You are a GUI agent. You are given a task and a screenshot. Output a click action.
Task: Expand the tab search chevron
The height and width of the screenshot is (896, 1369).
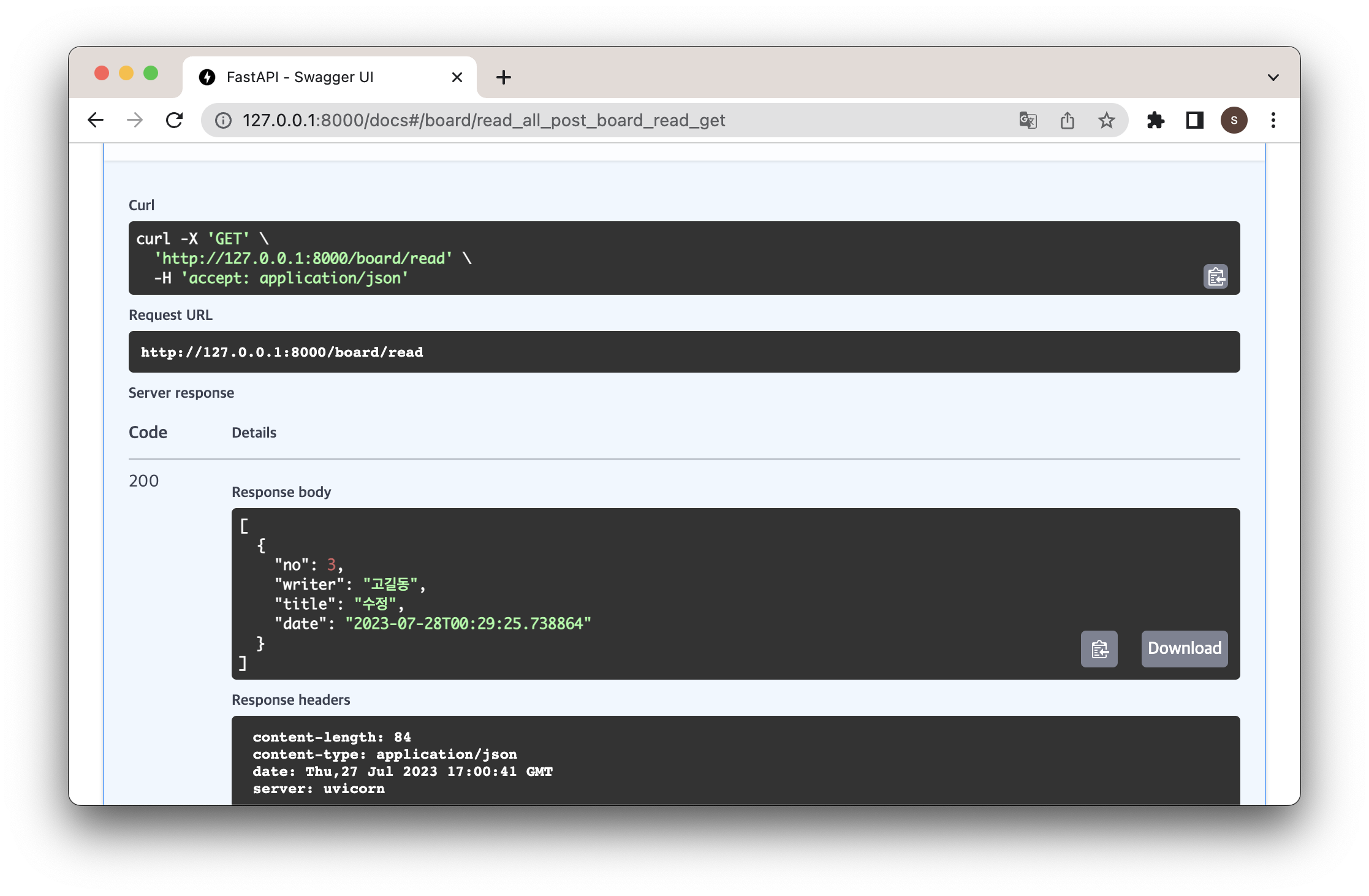click(1273, 77)
